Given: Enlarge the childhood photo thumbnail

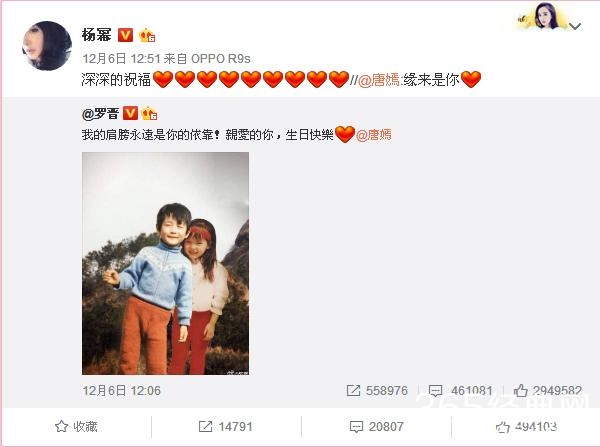Looking at the screenshot, I should [165, 263].
